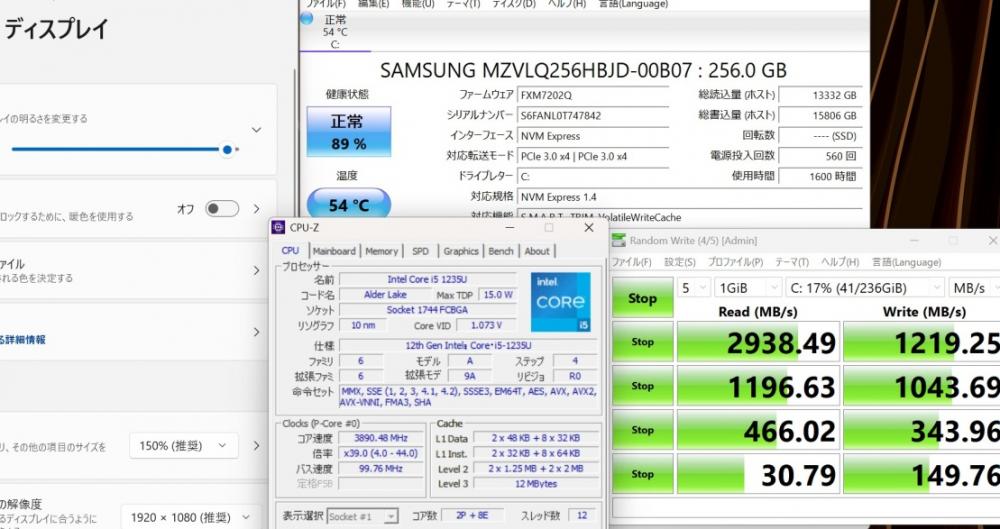Screen dimensions: 1000x529
Task: Switch to the Graphics tab
Action: pos(461,251)
